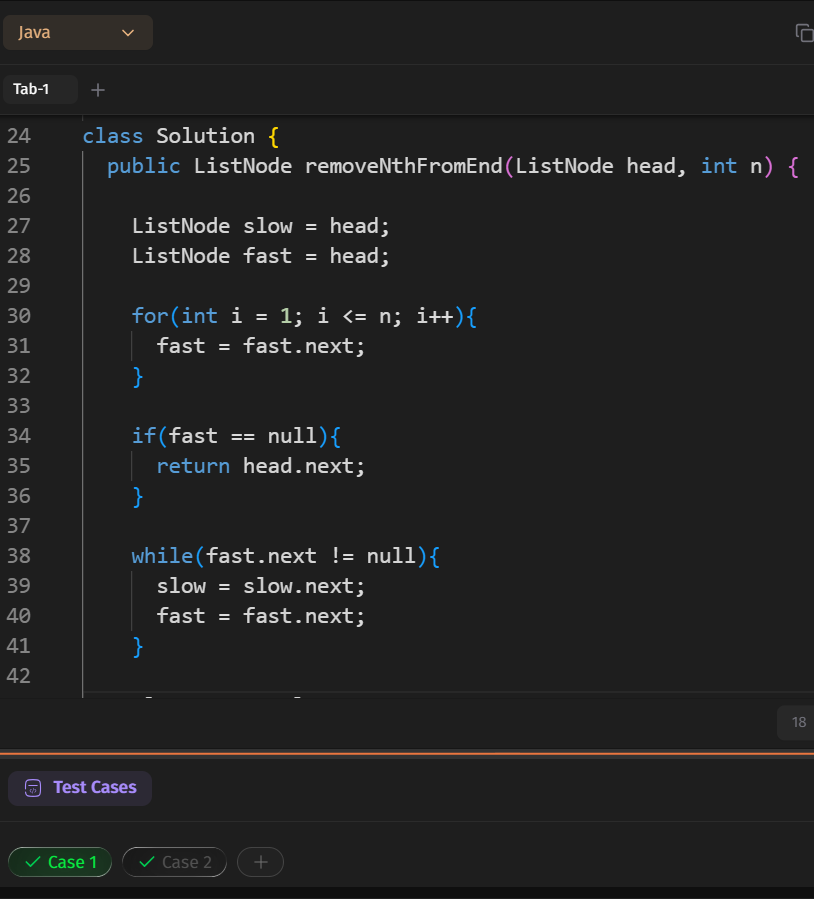This screenshot has width=814, height=899.
Task: Click the 18 counter badge
Action: 796,722
